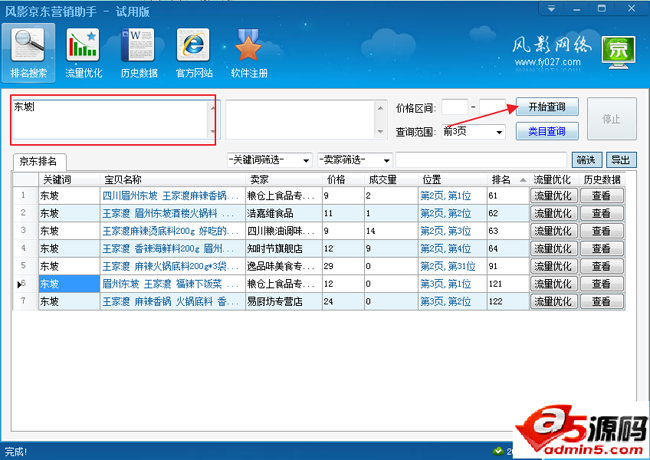Open the 流量优化 traffic optimization tool
Image resolution: width=650 pixels, height=460 pixels.
(x=83, y=53)
